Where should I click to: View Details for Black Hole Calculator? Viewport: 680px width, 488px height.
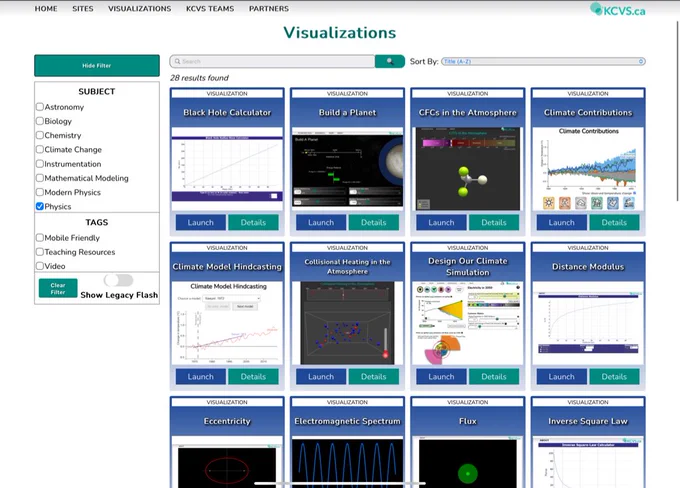coord(253,223)
